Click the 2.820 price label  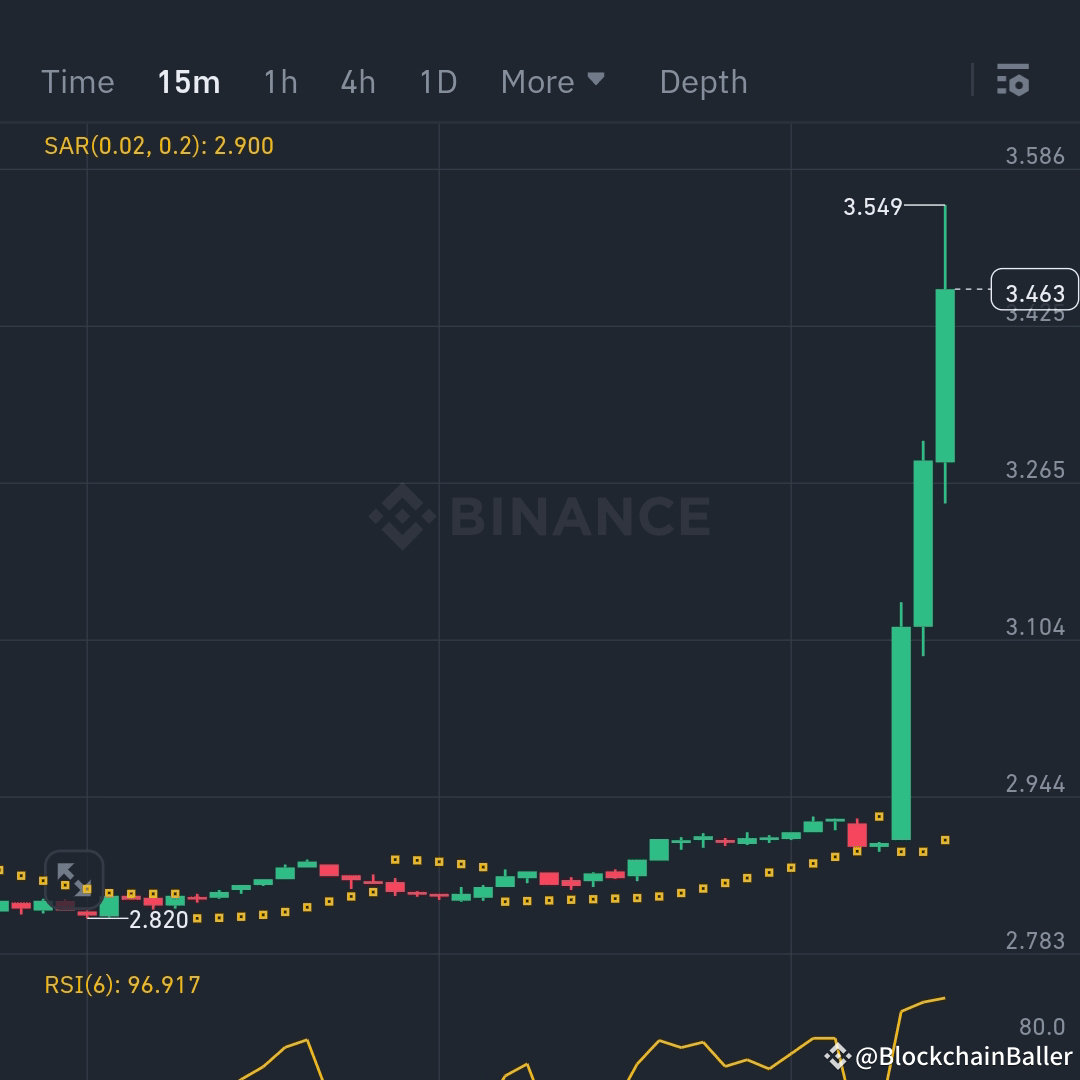coord(160,920)
